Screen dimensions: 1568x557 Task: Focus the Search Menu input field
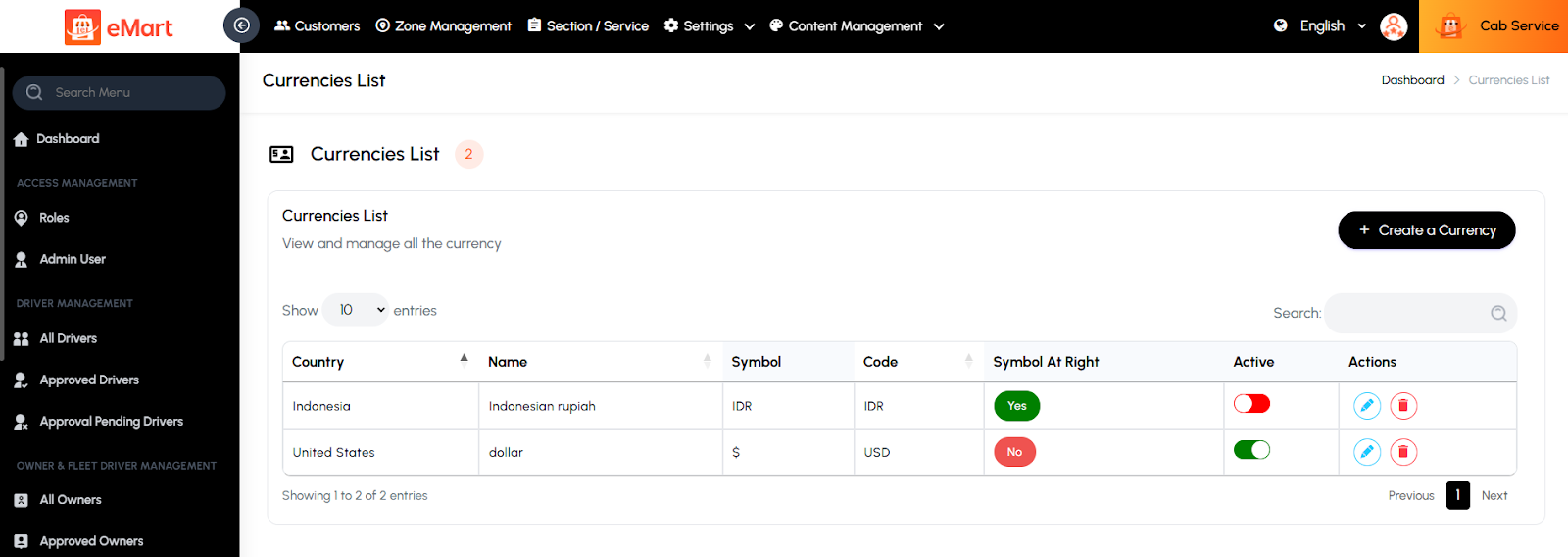127,93
